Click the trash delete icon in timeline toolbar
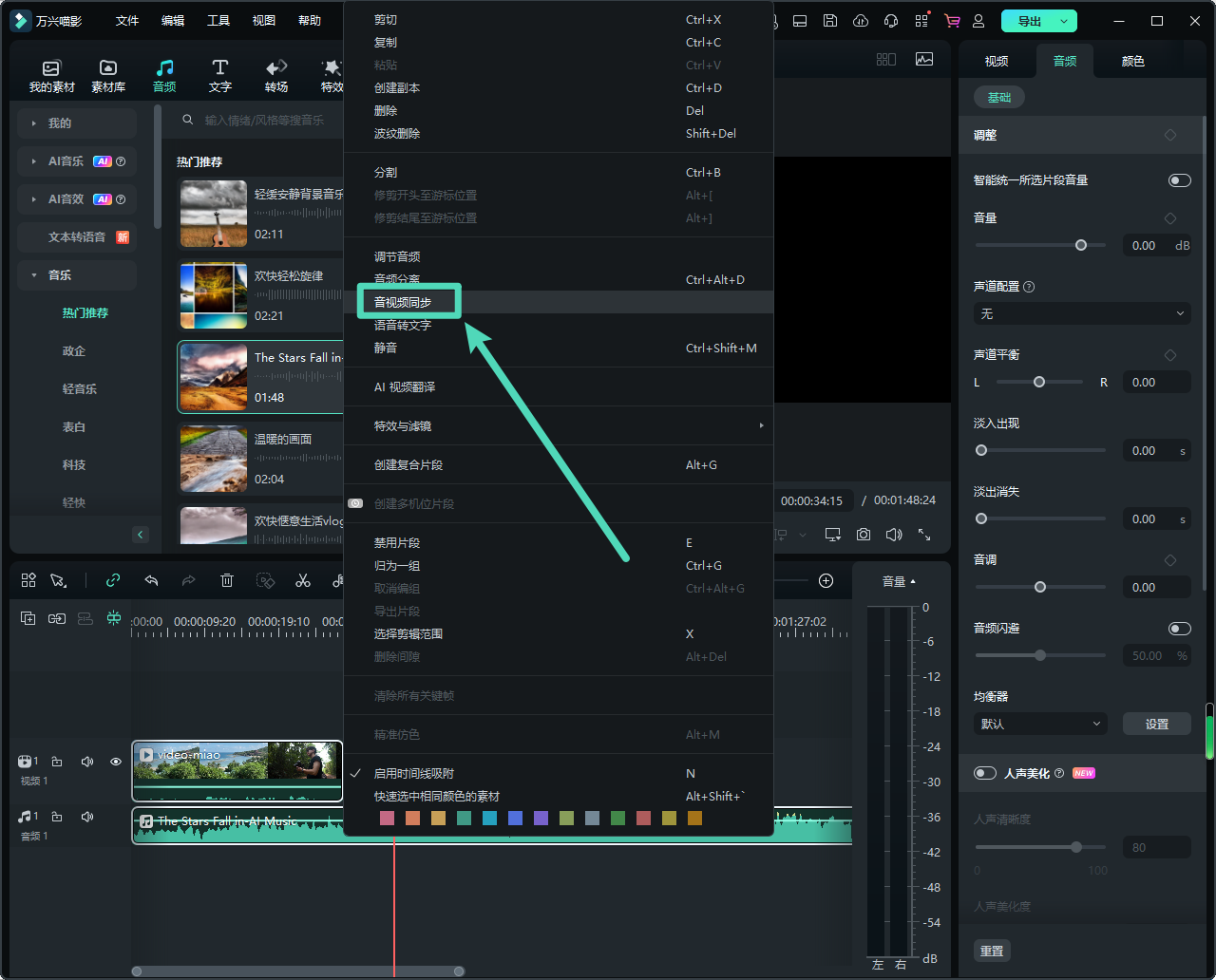This screenshot has height=980, width=1216. [227, 580]
